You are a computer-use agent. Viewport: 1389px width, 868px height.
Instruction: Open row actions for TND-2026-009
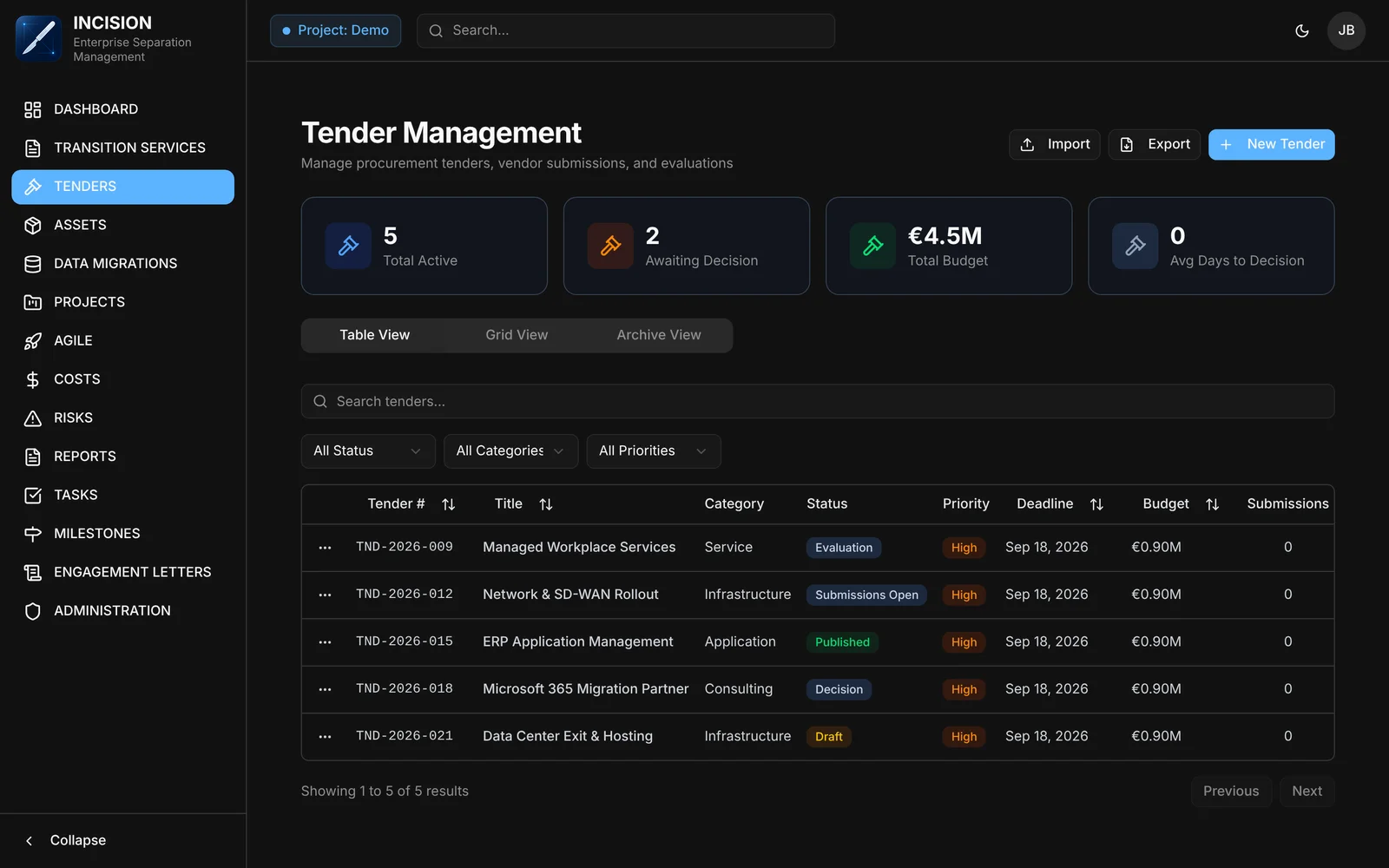tap(325, 548)
